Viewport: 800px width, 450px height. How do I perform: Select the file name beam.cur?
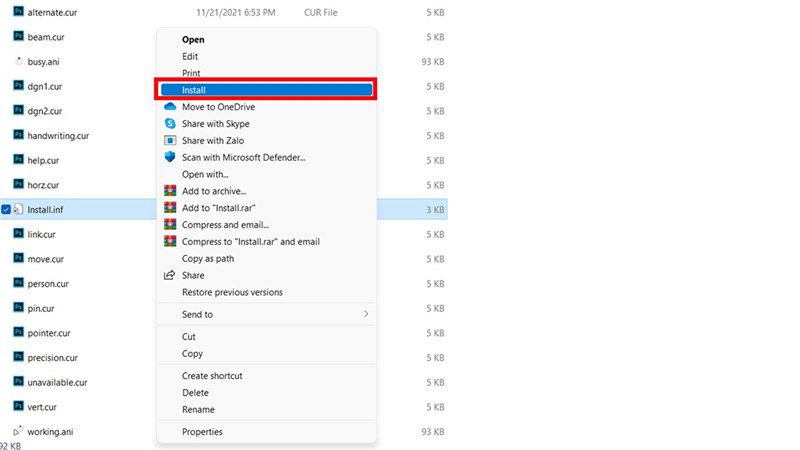tap(46, 37)
